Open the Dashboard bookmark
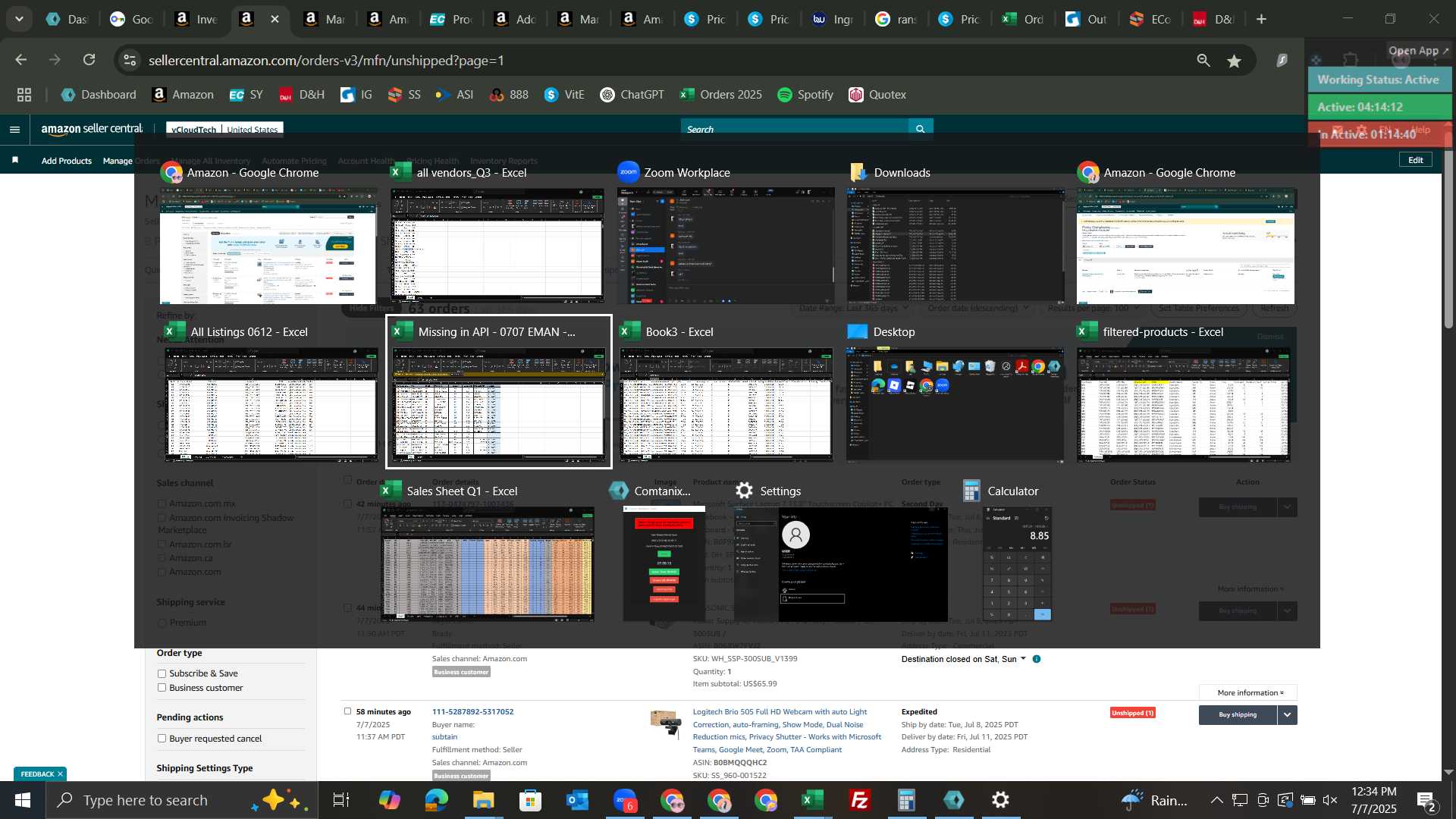Image resolution: width=1456 pixels, height=819 pixels. pyautogui.click(x=99, y=95)
